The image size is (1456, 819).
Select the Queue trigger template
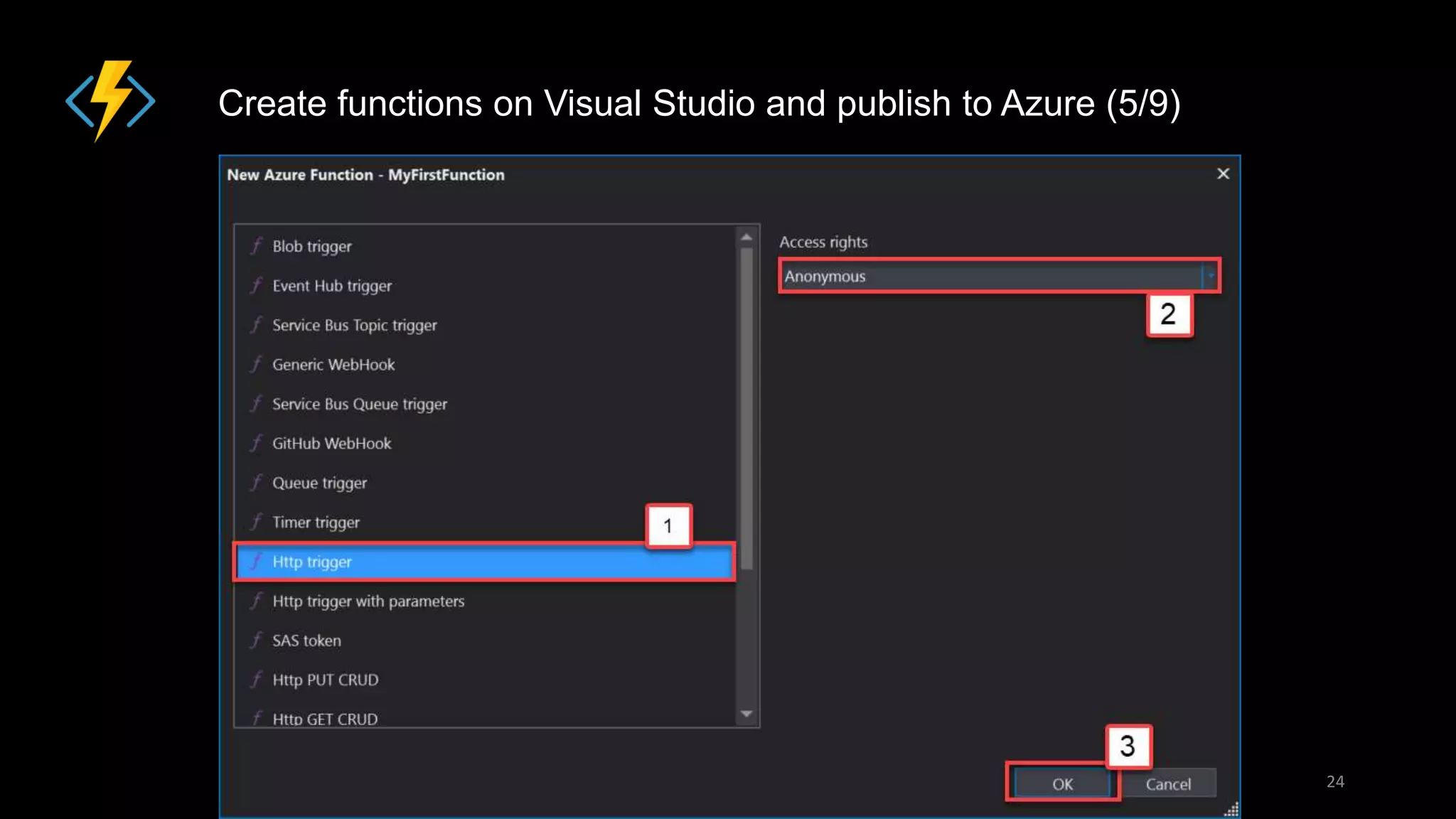[x=486, y=483]
